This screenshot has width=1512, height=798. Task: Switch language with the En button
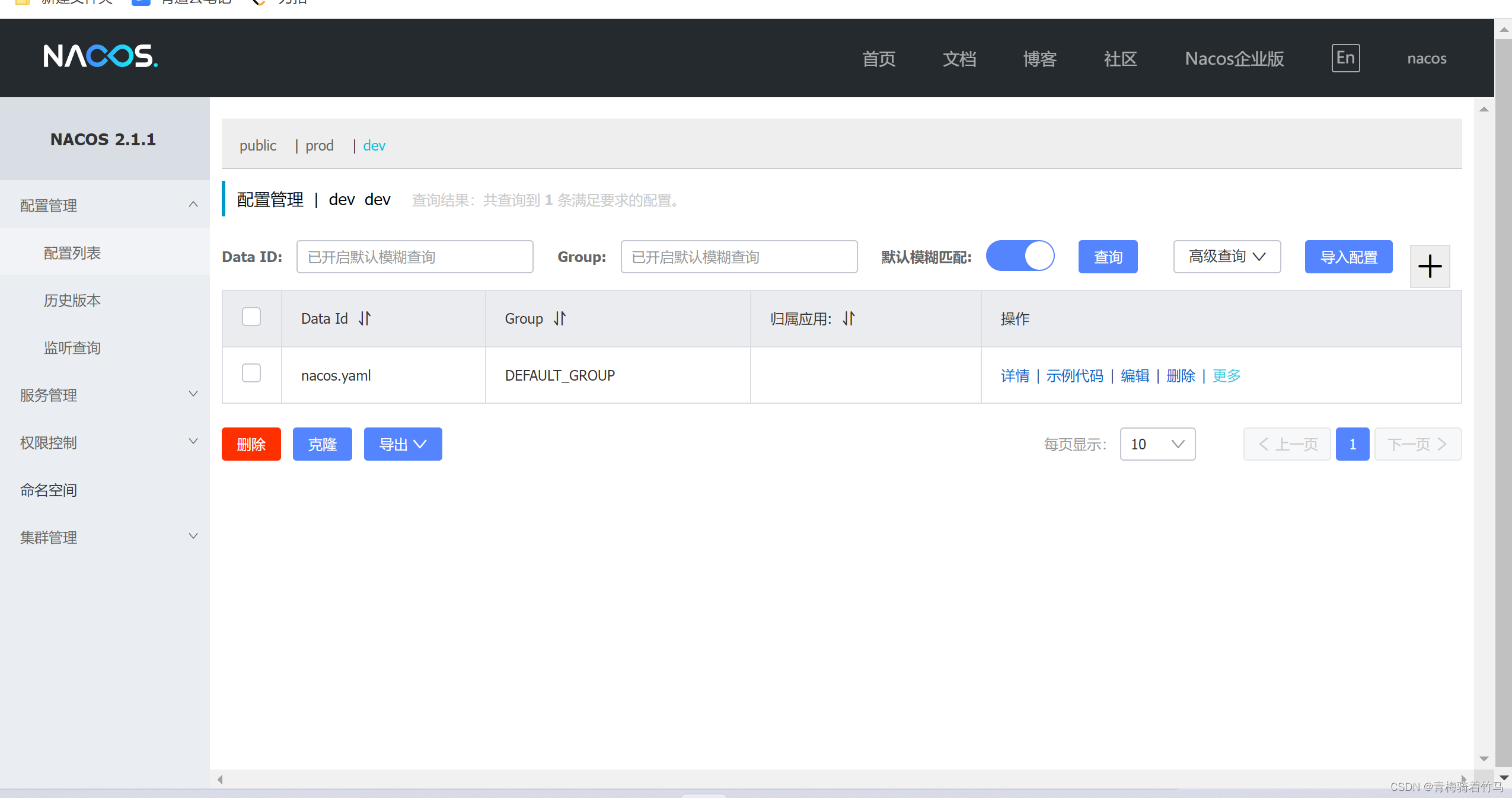(x=1345, y=58)
